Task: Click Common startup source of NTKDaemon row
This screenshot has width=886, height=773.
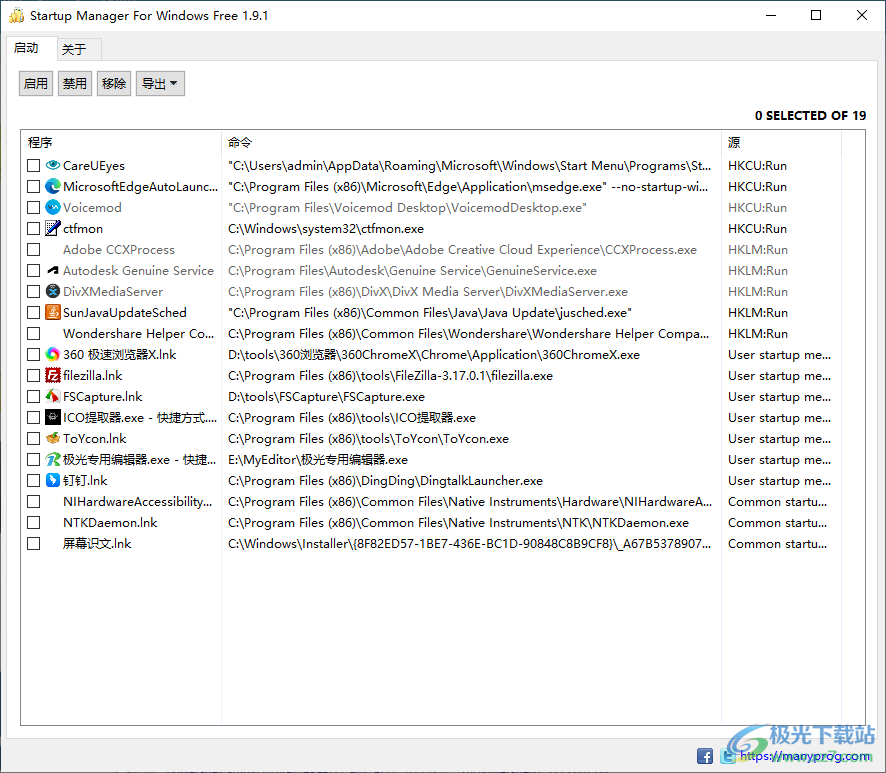Action: click(x=778, y=522)
